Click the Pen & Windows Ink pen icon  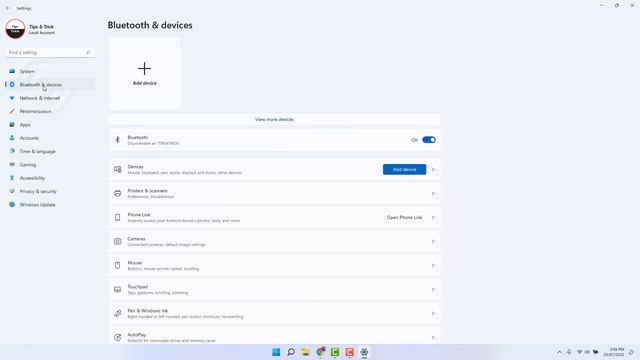click(x=118, y=313)
